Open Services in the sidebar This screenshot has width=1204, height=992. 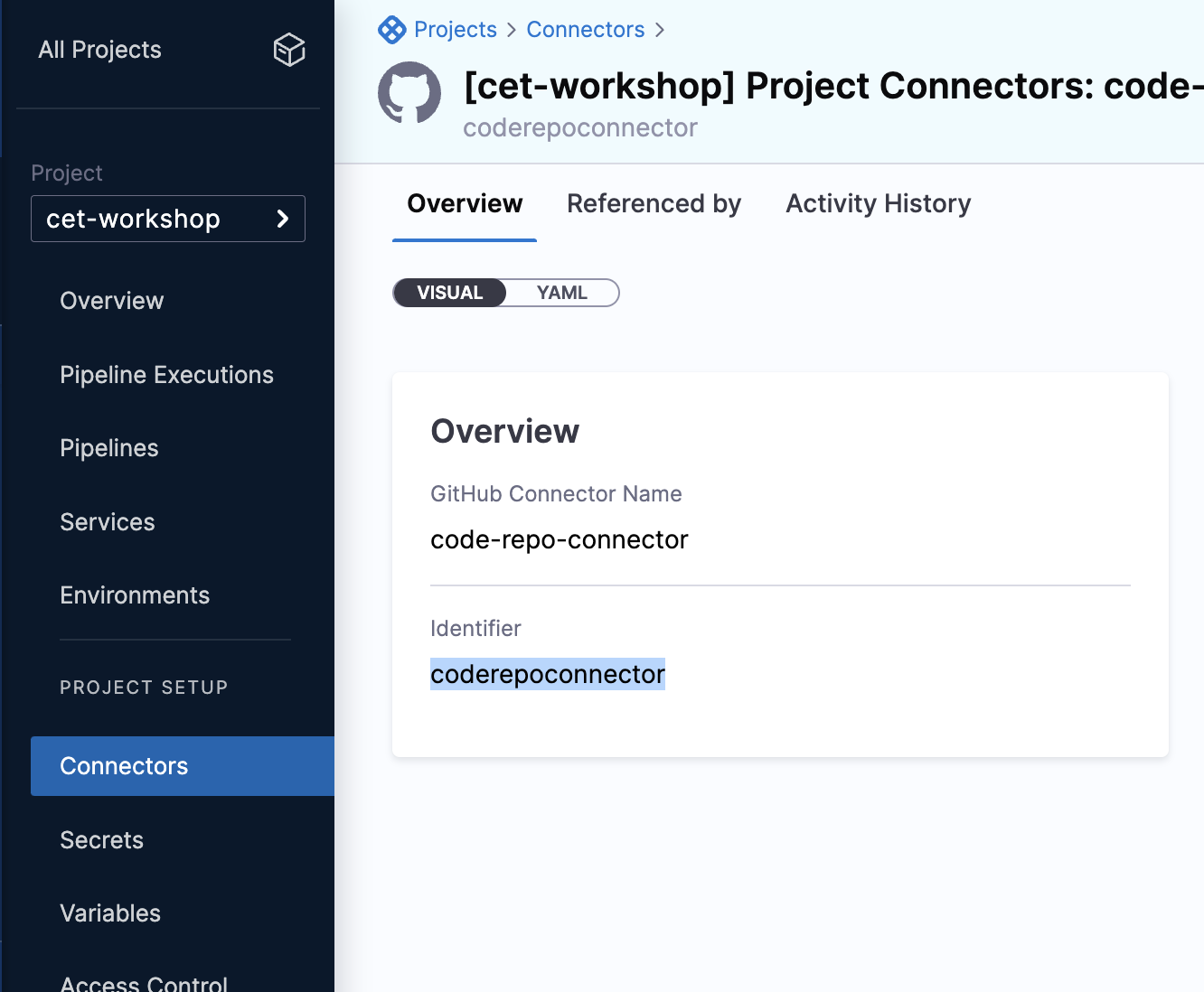(x=108, y=522)
